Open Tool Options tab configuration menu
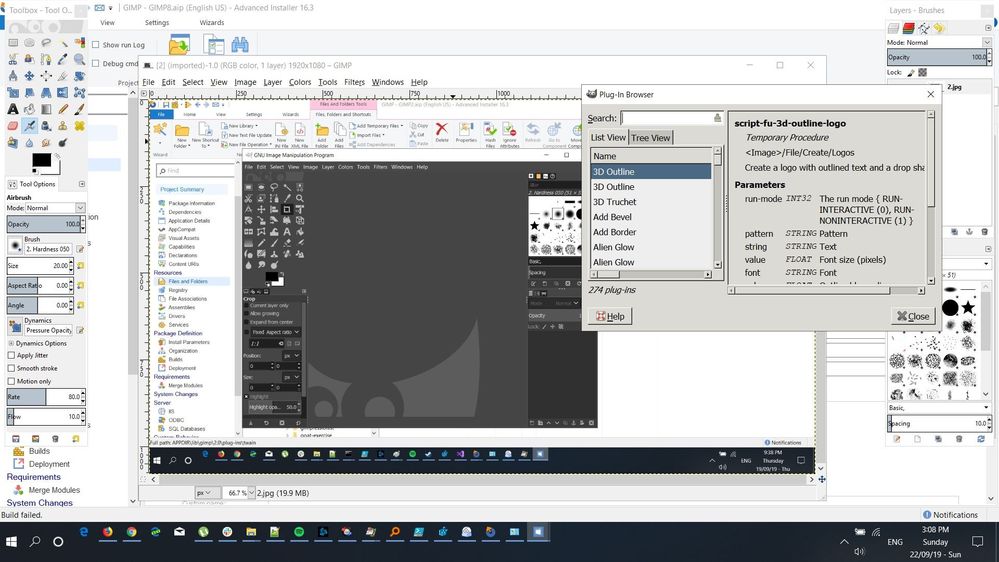999x562 pixels. point(82,184)
